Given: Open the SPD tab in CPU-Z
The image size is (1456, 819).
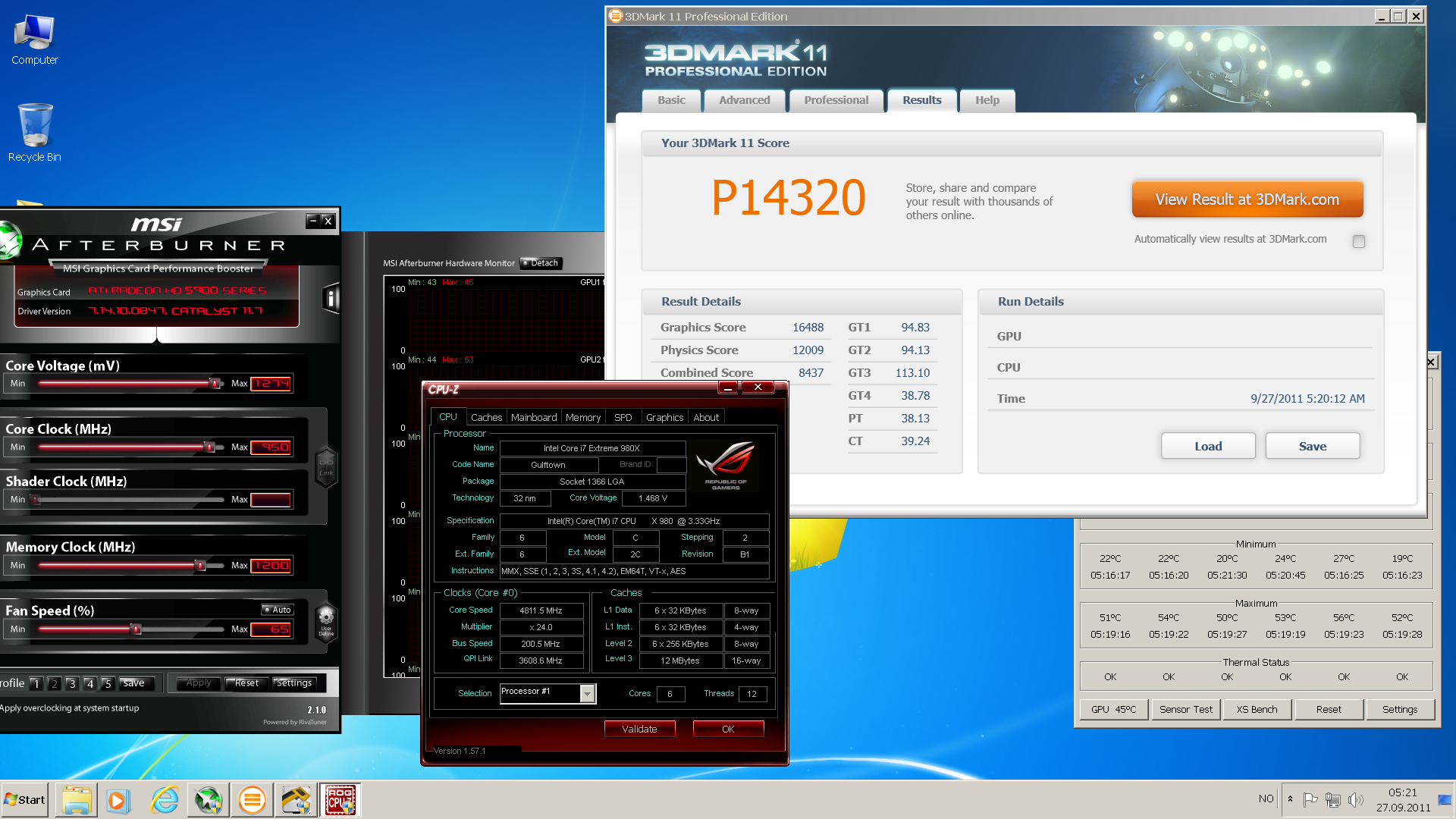Looking at the screenshot, I should coord(623,417).
